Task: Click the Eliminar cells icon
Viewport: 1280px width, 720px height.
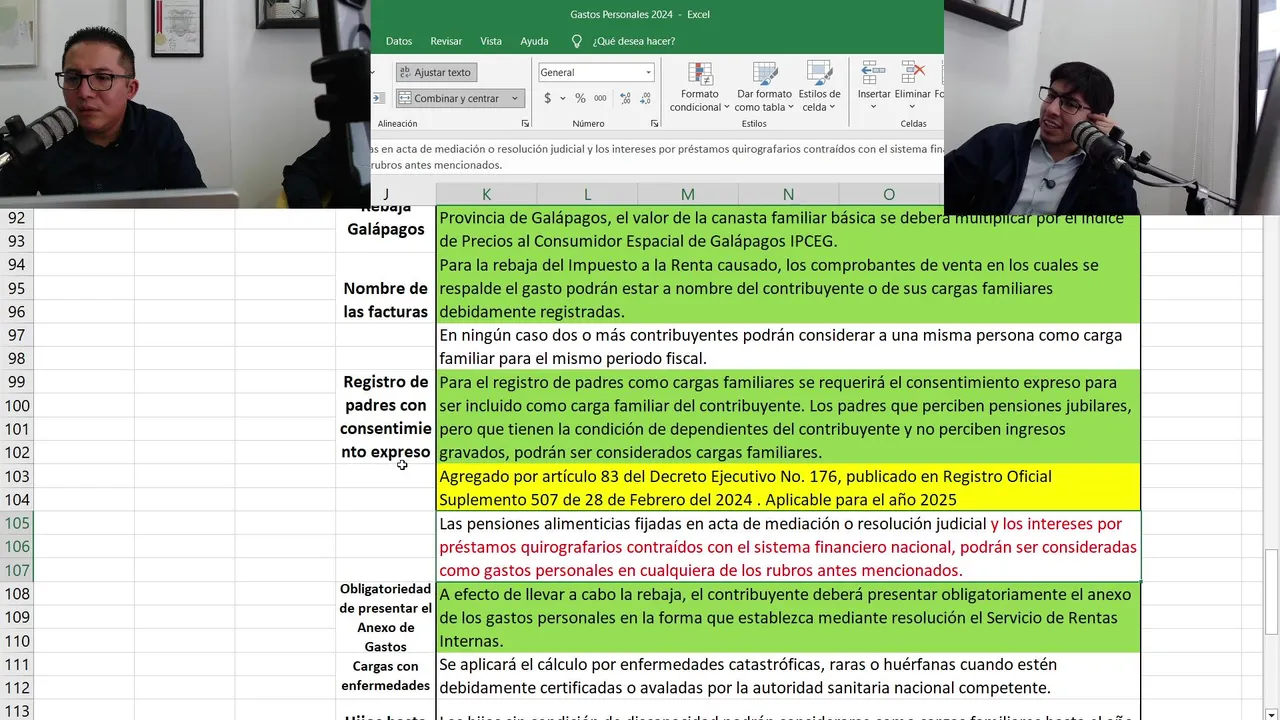Action: click(912, 73)
